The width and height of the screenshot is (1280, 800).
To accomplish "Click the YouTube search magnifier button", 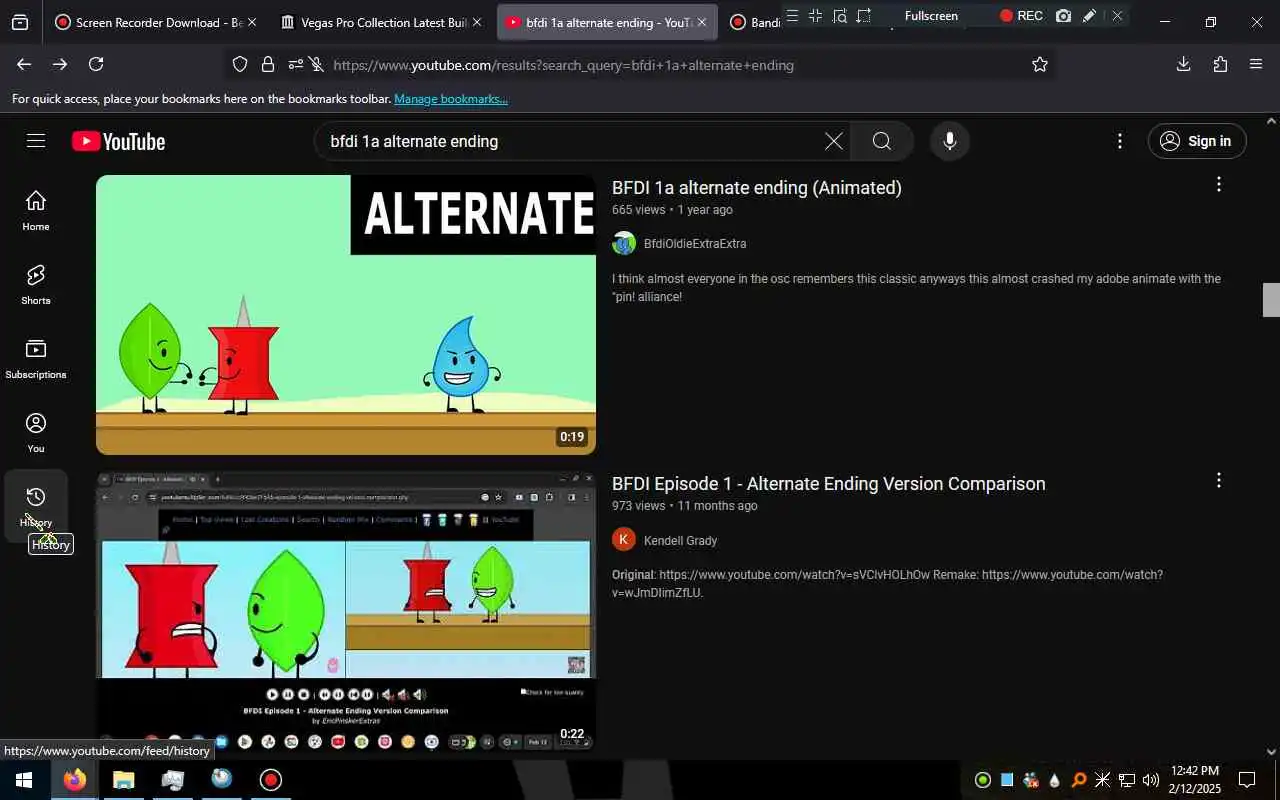I will 881,141.
